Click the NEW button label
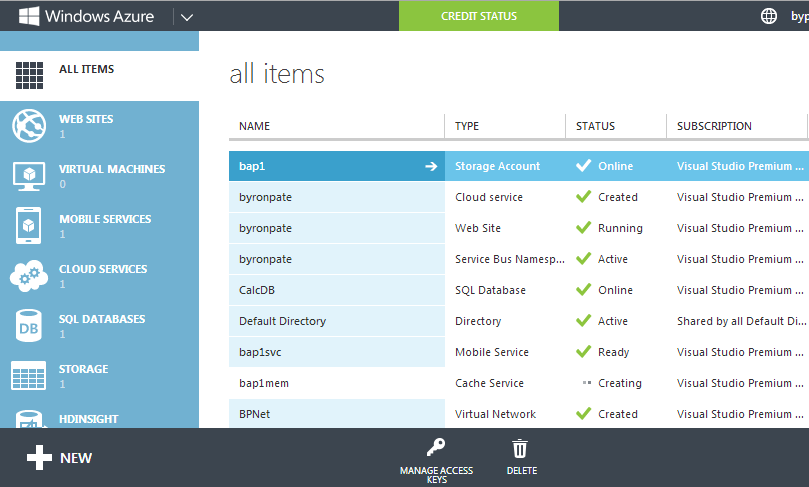 coord(76,458)
